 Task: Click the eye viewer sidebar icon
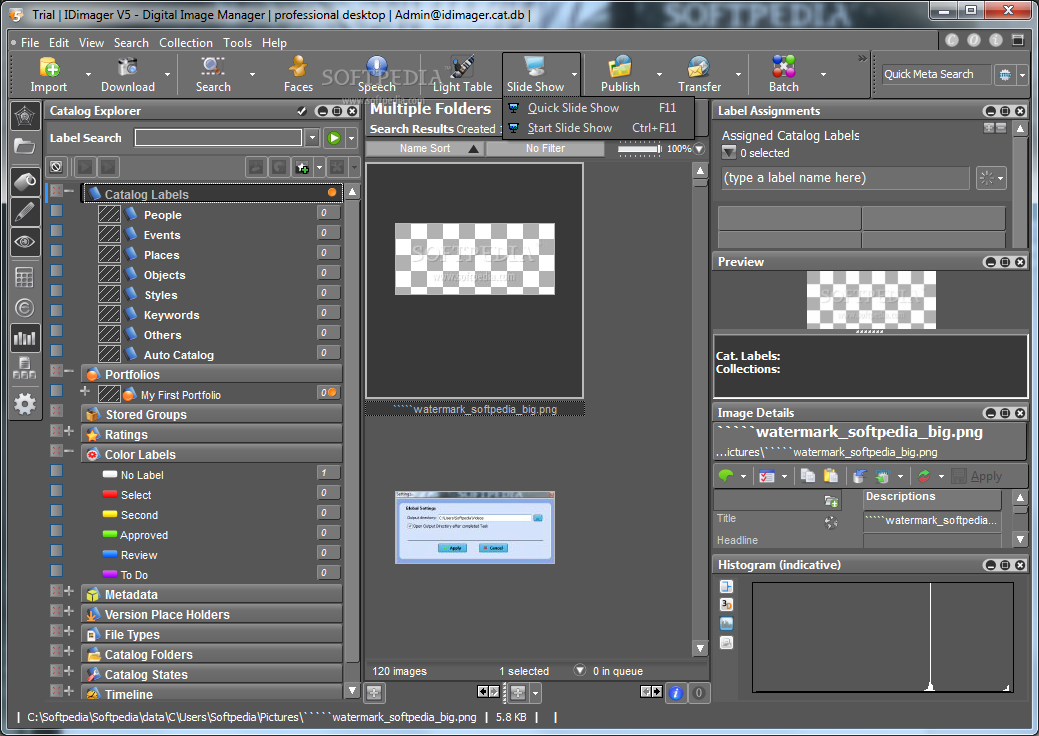pyautogui.click(x=25, y=242)
